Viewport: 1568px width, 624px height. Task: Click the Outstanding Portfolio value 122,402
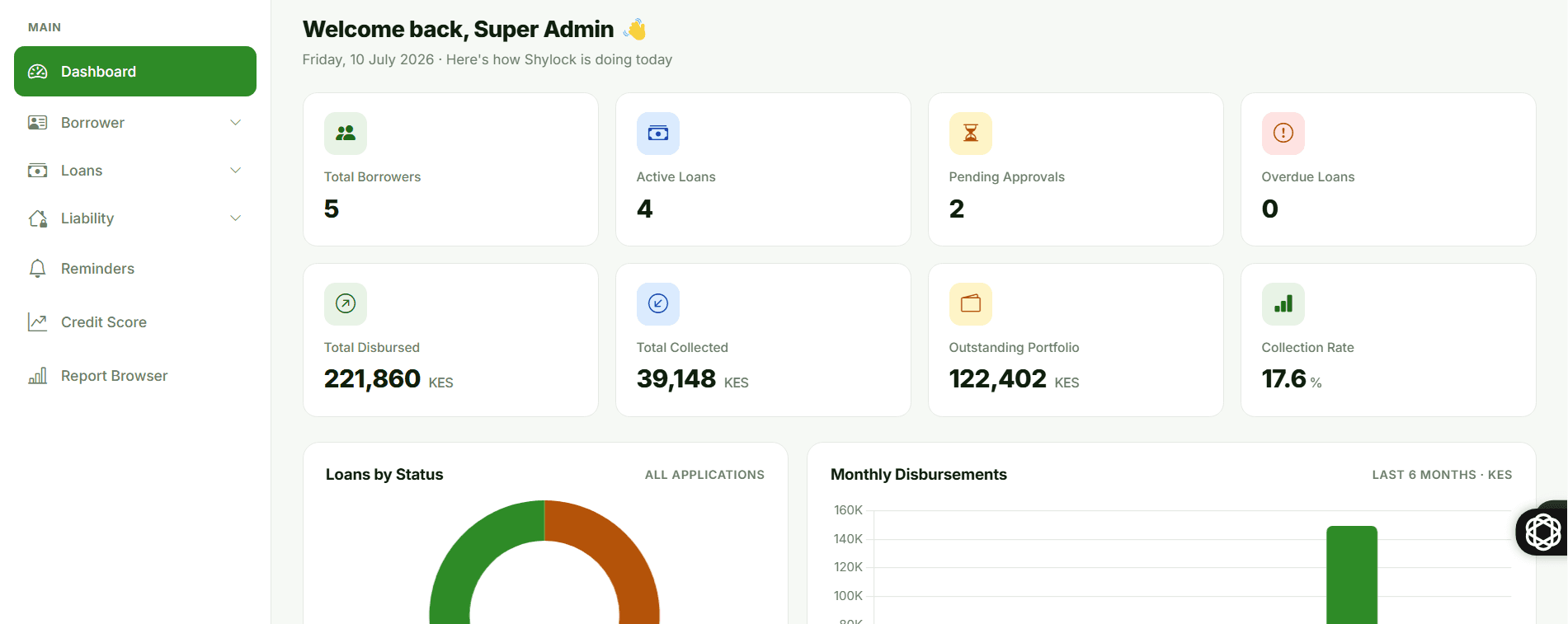998,379
